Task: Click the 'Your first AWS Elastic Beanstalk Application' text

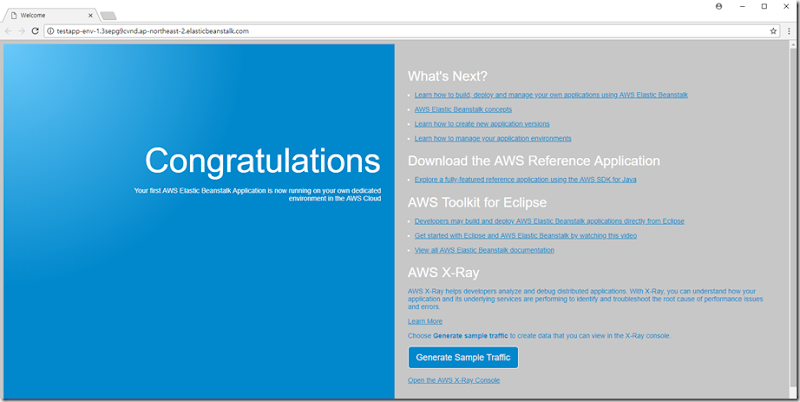Action: [258, 194]
